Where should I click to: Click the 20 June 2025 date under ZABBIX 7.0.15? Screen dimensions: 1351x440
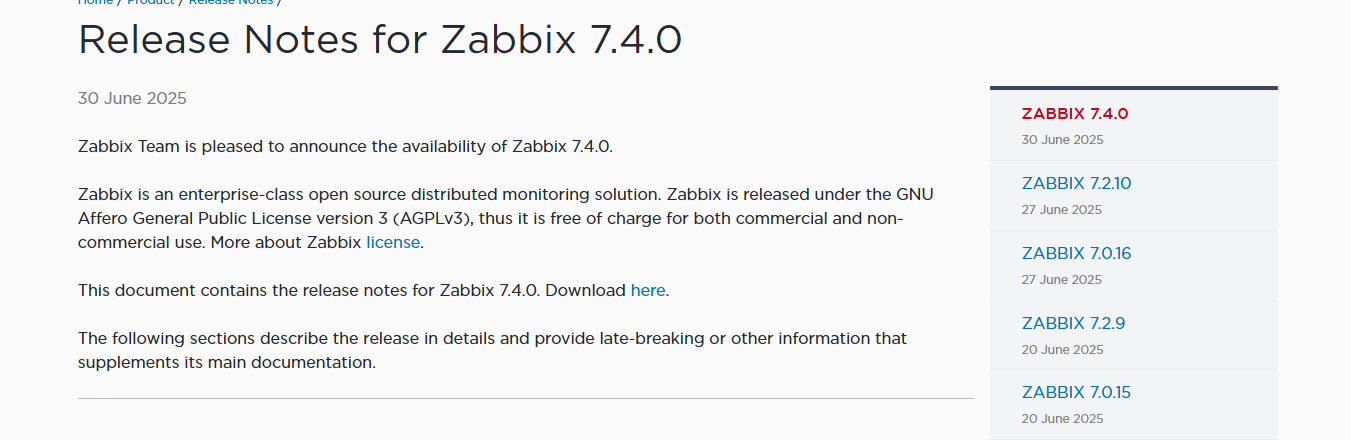(1062, 419)
